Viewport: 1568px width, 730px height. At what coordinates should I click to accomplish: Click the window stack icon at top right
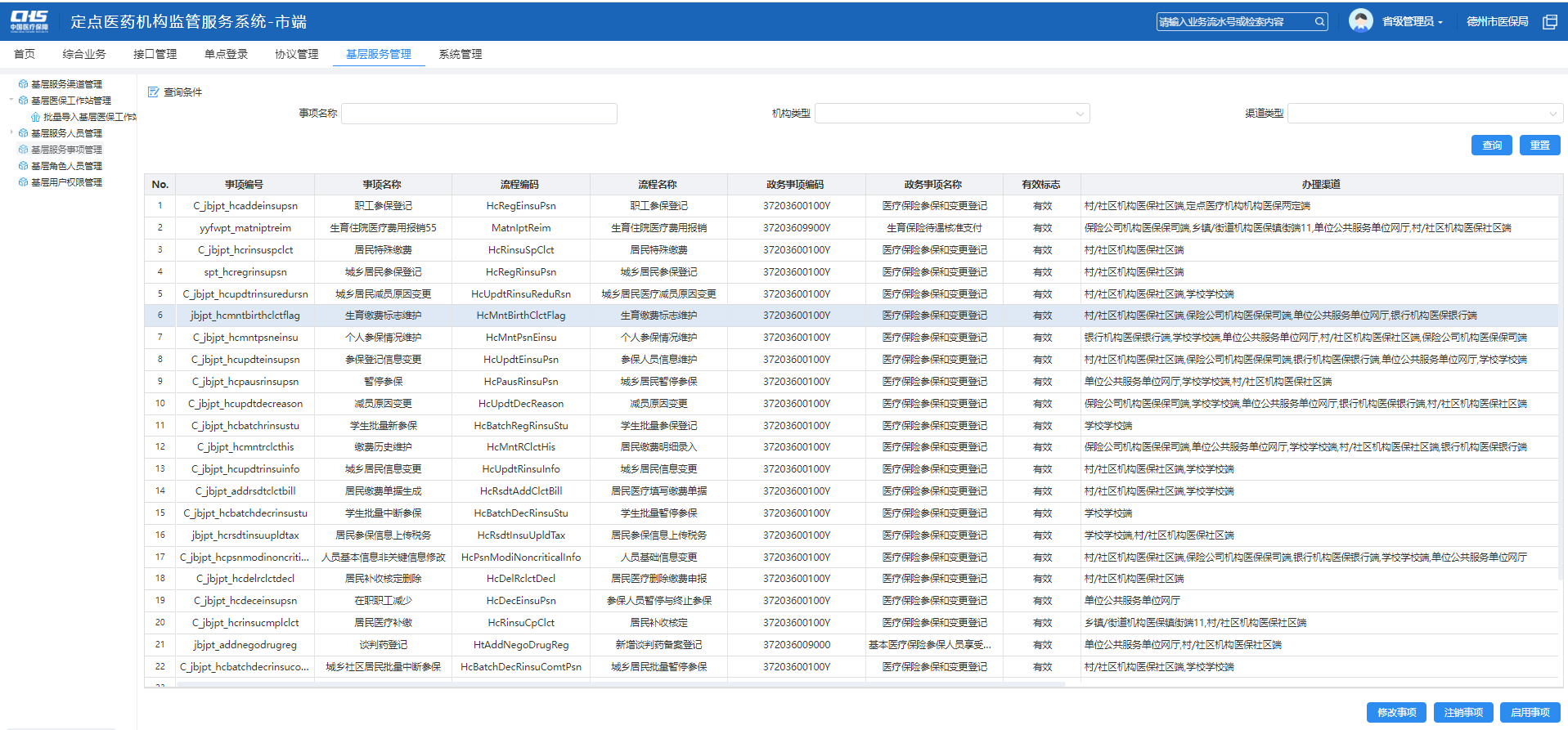(x=1549, y=22)
